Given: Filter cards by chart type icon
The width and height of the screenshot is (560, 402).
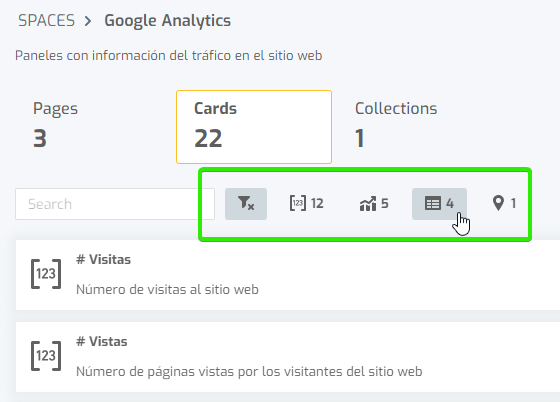Looking at the screenshot, I should 368,204.
